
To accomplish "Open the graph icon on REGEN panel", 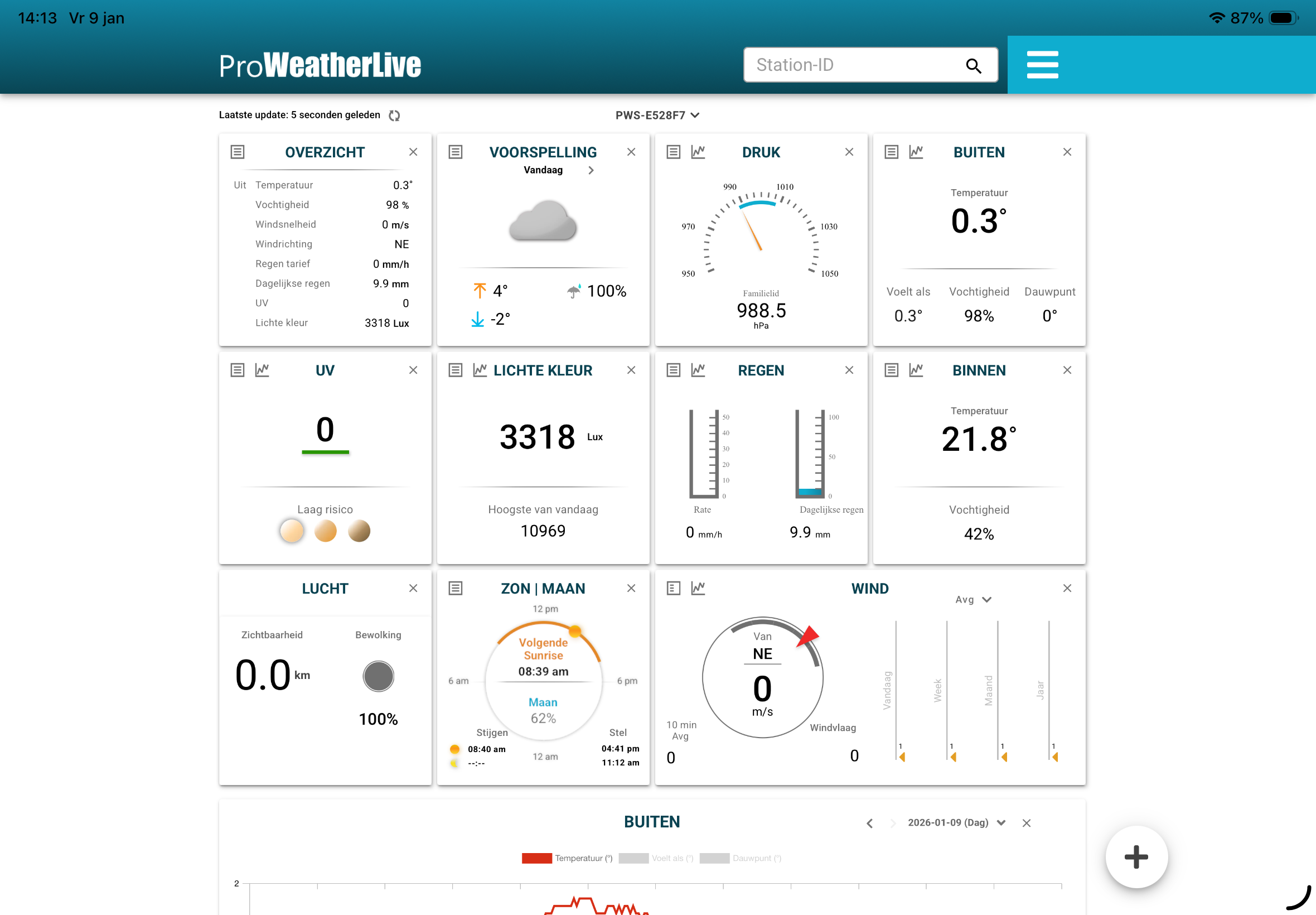I will click(697, 370).
